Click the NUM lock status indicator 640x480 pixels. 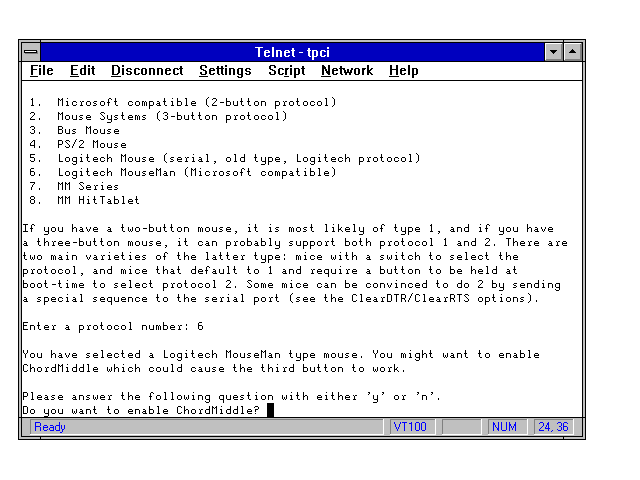tap(504, 427)
